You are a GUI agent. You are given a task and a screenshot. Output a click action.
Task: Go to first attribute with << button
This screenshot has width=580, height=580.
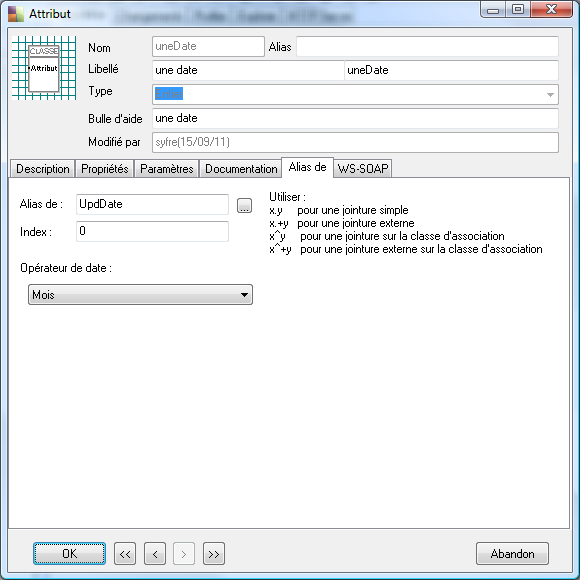[x=125, y=554]
